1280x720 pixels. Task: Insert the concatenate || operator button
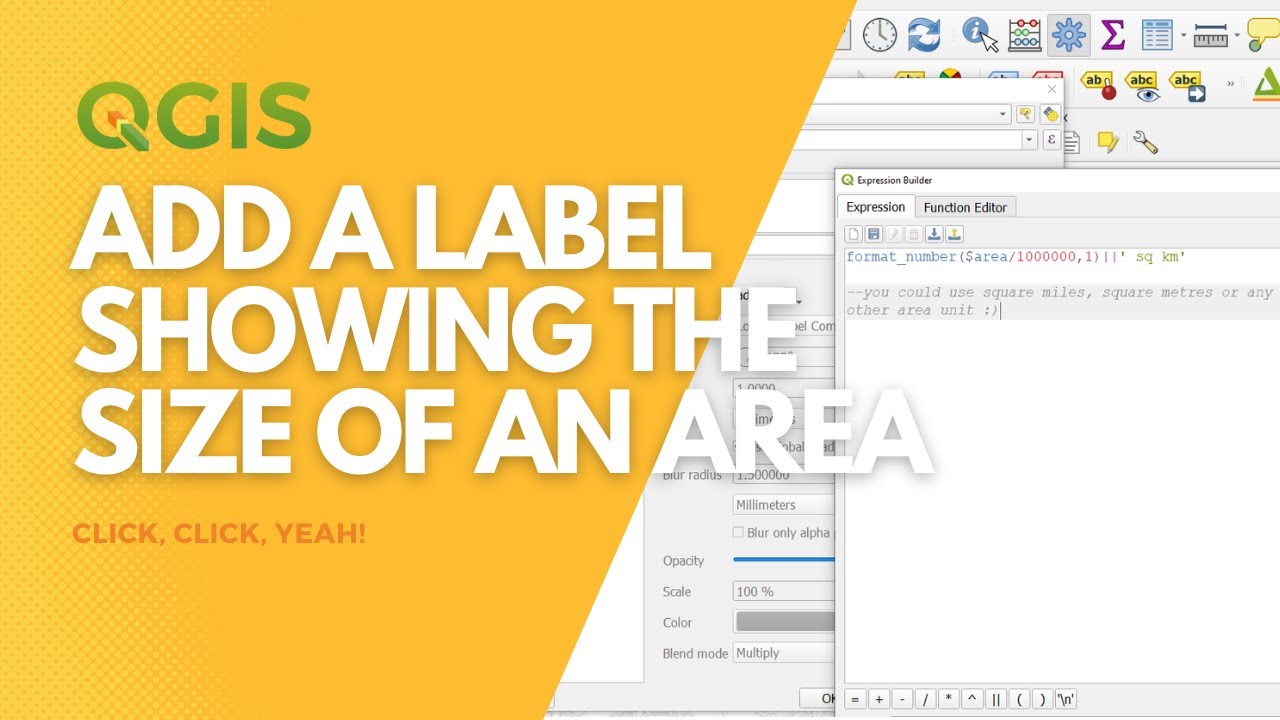pos(996,699)
